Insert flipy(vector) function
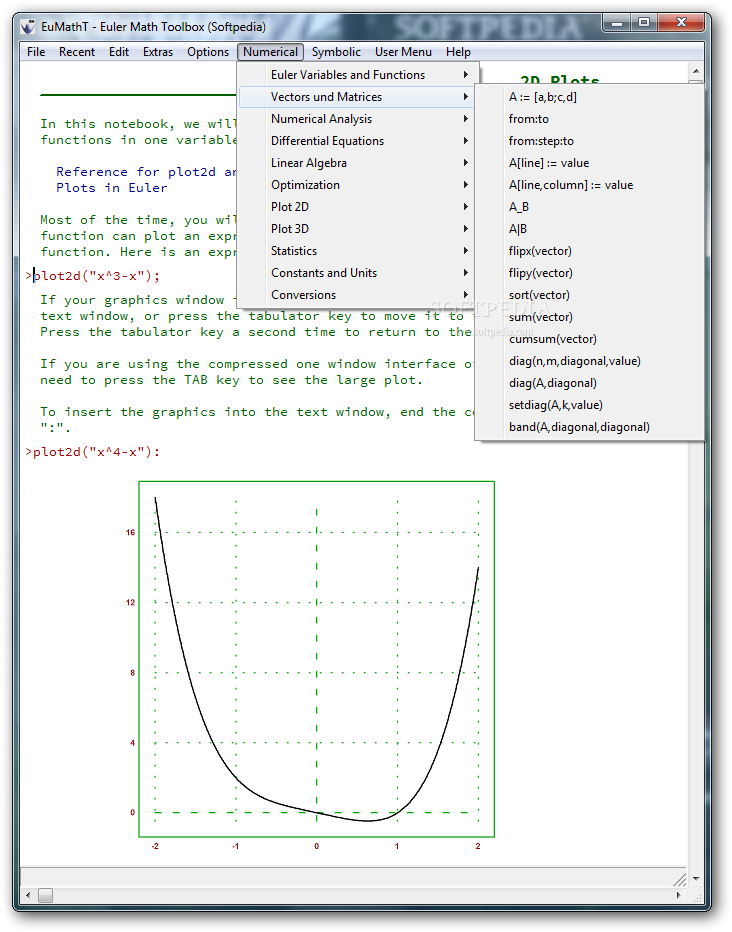The image size is (732, 932). [x=589, y=273]
